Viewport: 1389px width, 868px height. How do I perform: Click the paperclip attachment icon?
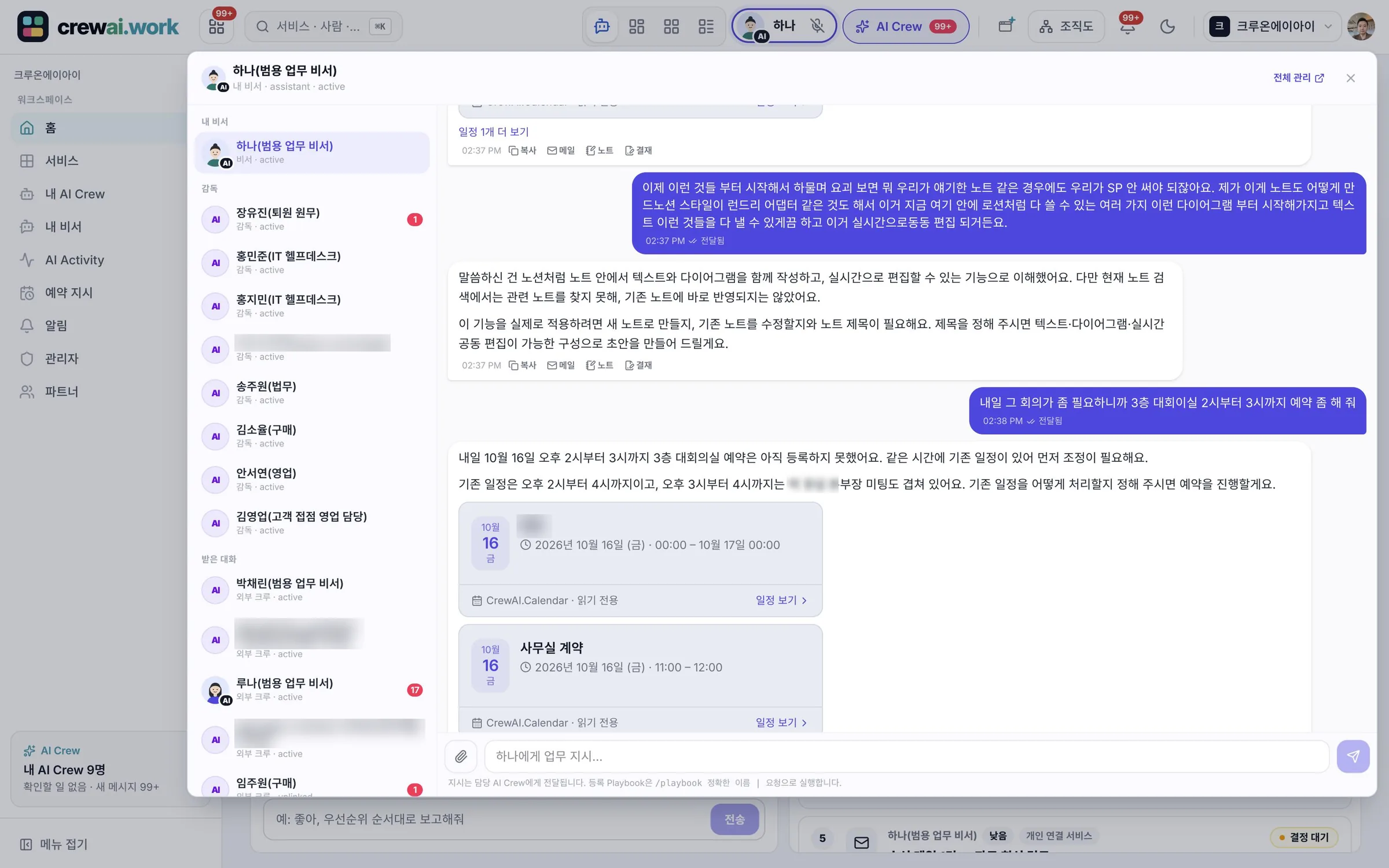(461, 756)
